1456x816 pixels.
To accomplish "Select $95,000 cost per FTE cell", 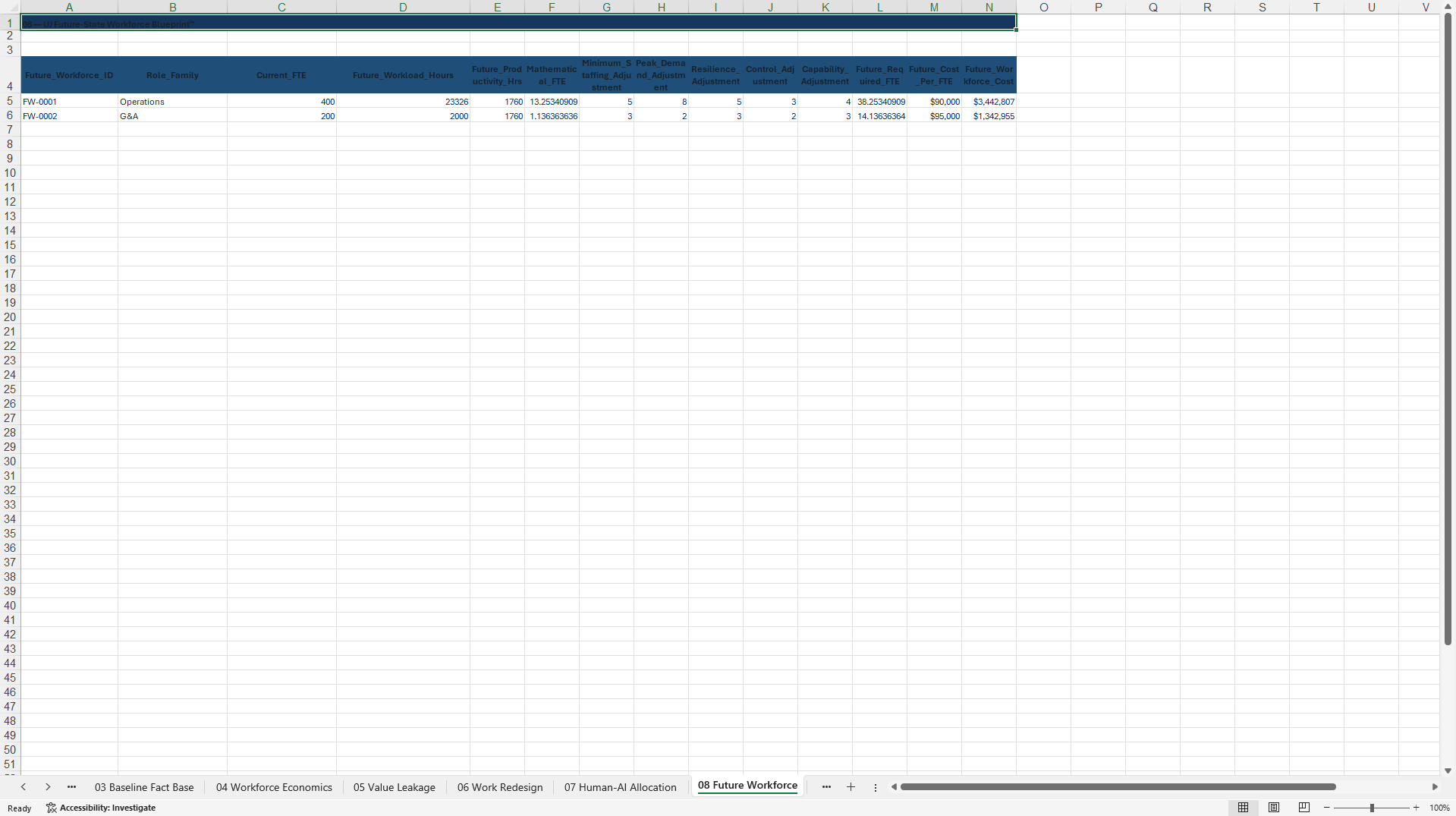I will tap(934, 115).
